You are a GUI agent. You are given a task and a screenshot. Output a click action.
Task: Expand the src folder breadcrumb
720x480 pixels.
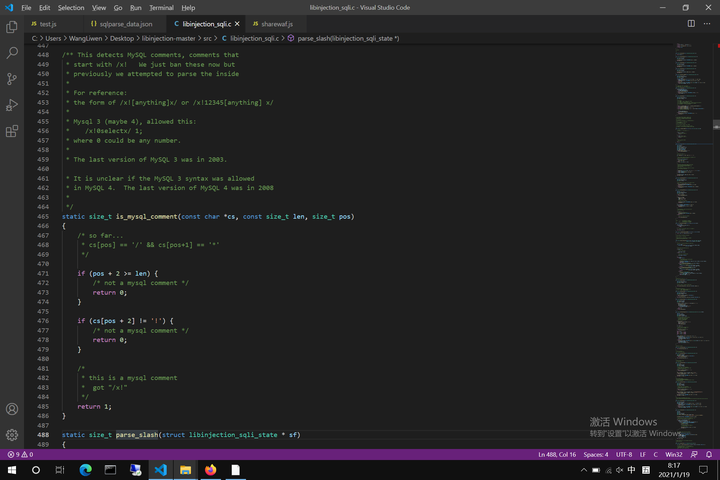208,39
